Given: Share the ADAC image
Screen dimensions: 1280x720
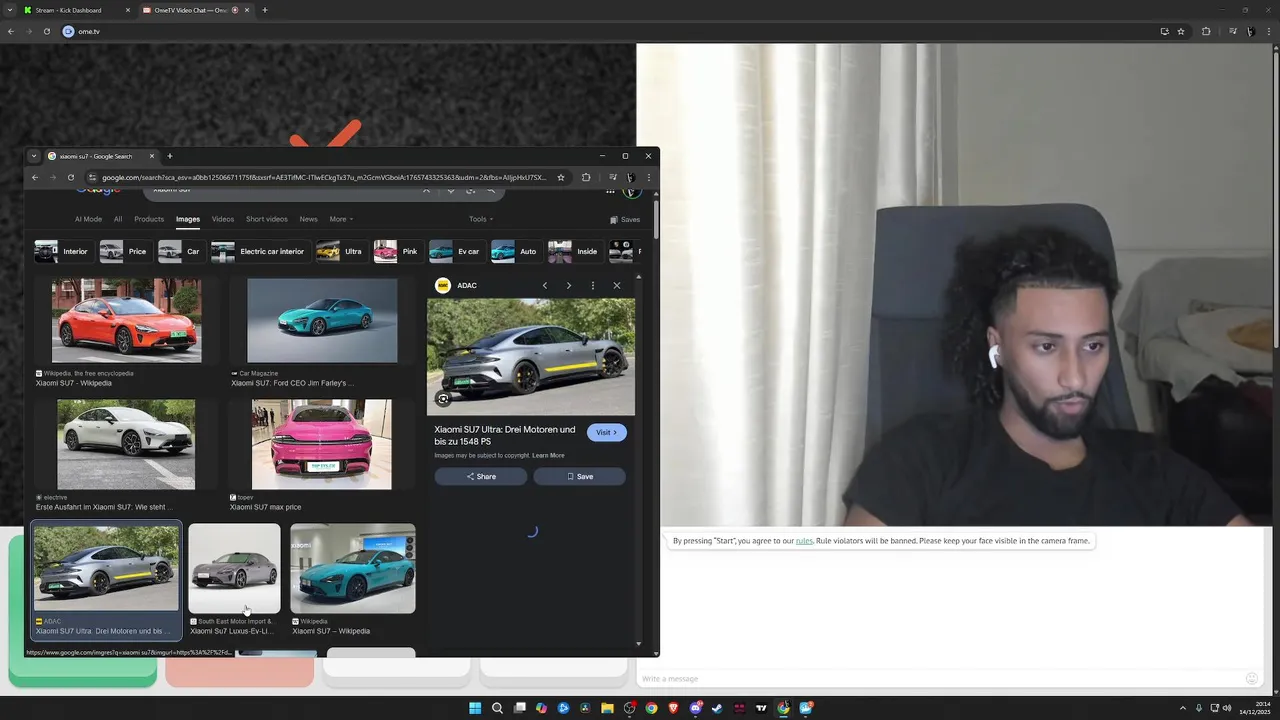Looking at the screenshot, I should point(481,476).
